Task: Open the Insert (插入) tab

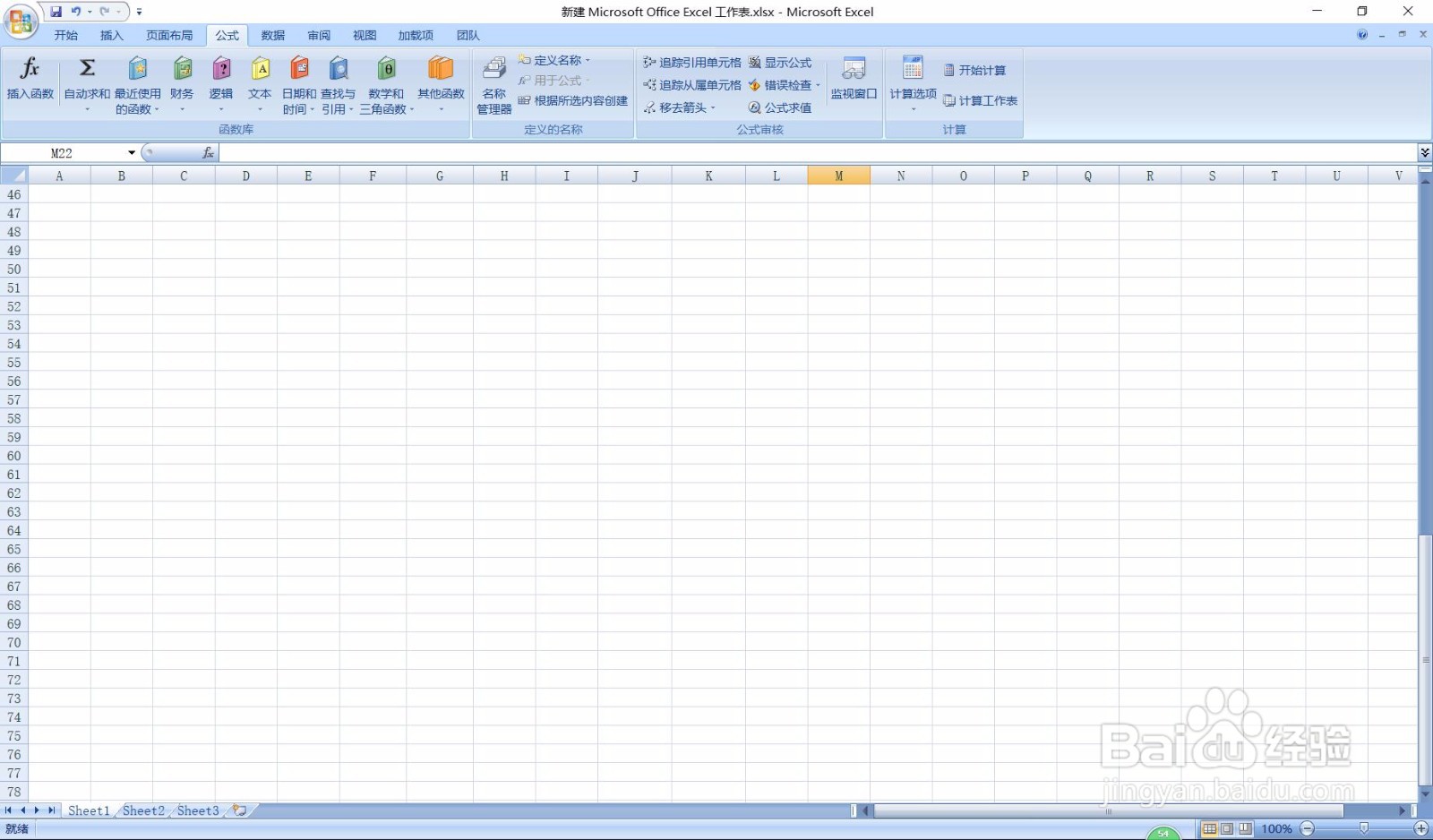Action: tap(111, 36)
